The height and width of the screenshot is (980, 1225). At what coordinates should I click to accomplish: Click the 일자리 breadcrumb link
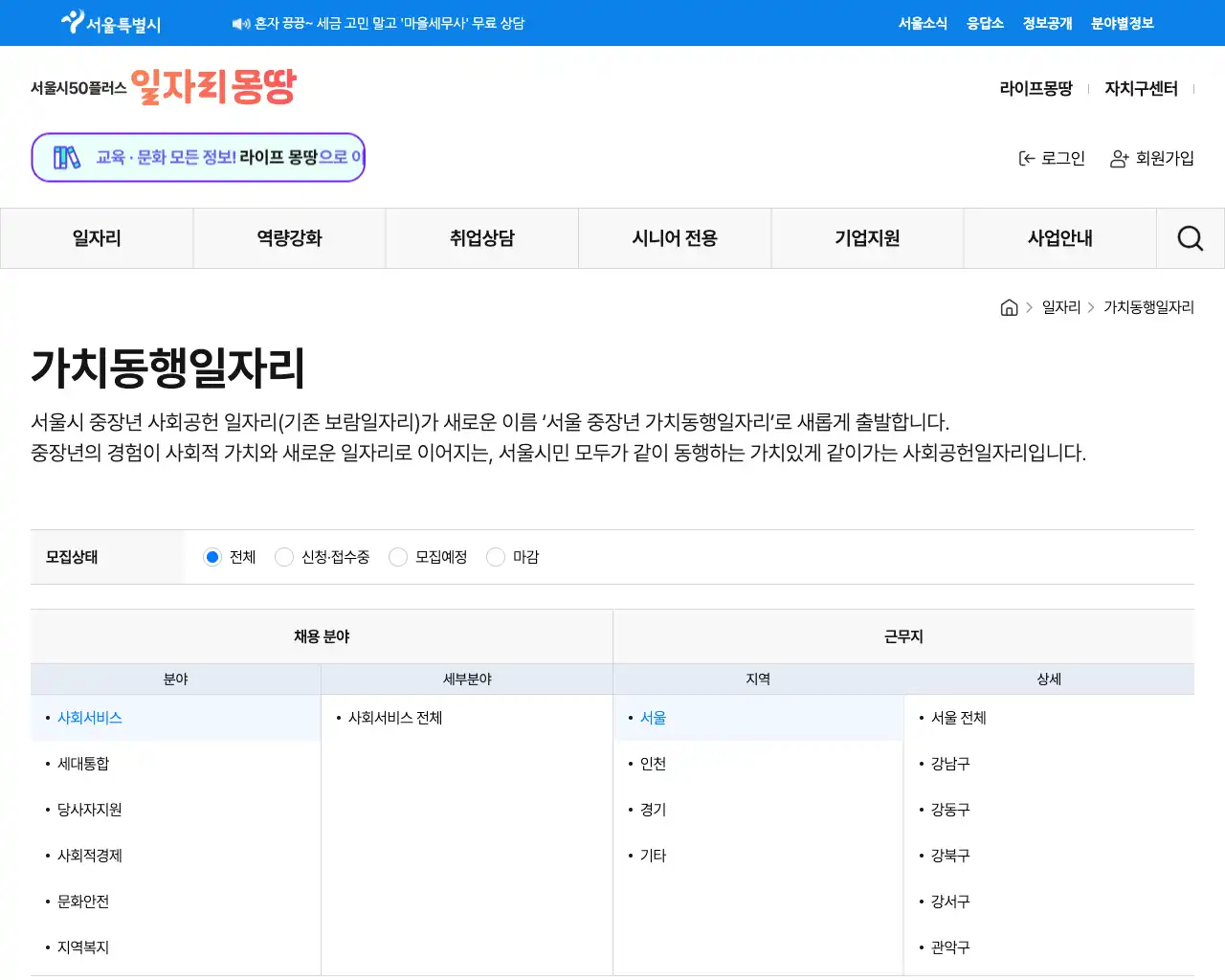click(x=1060, y=306)
